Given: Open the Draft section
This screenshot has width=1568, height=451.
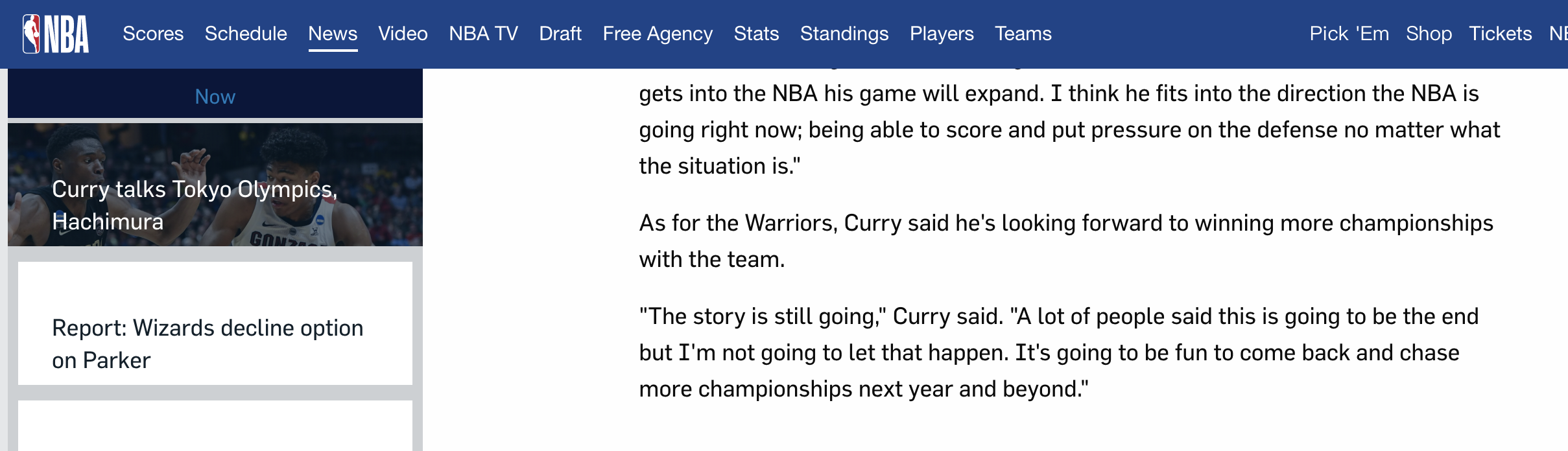Looking at the screenshot, I should tap(560, 34).
